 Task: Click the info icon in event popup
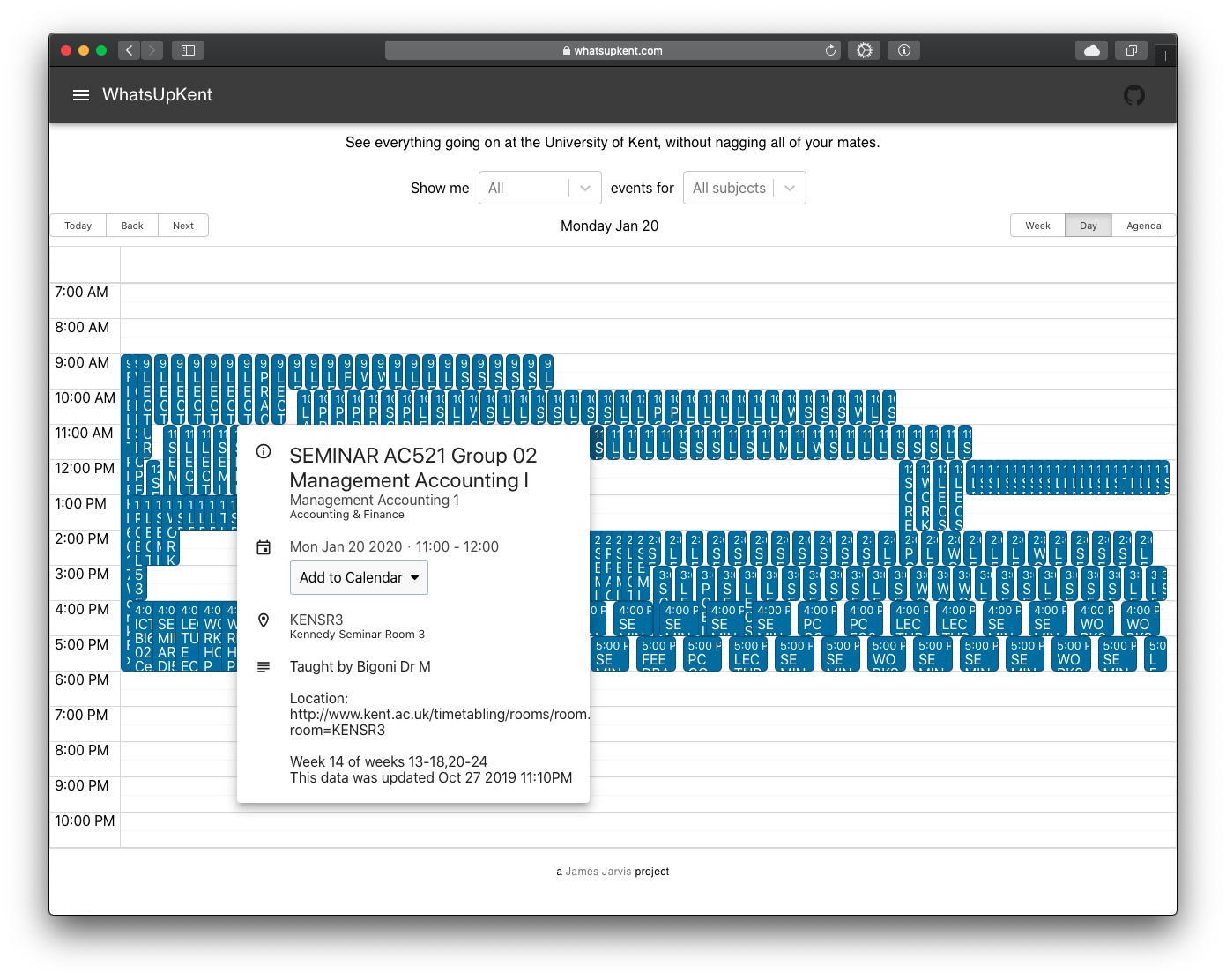click(263, 451)
